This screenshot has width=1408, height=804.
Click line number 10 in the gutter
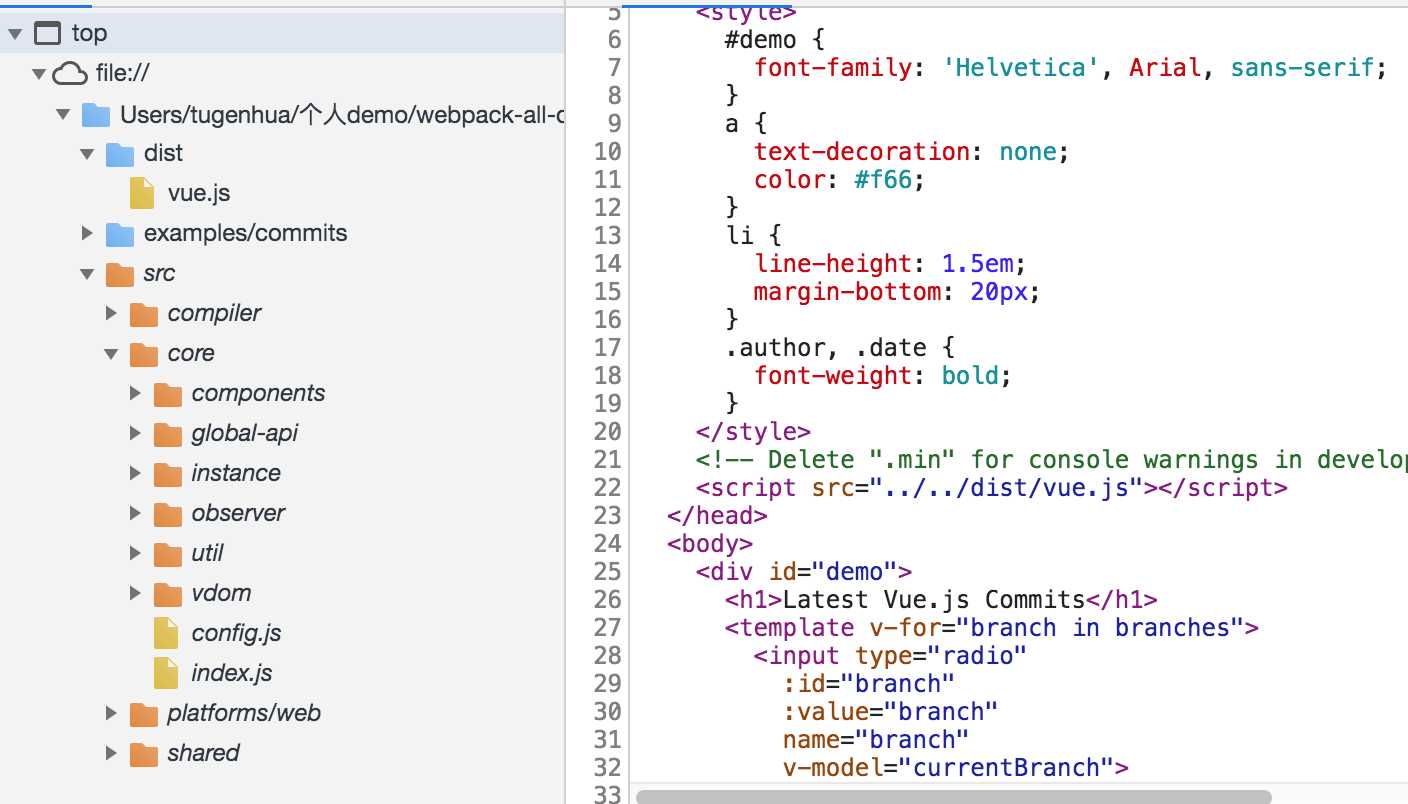(x=607, y=152)
